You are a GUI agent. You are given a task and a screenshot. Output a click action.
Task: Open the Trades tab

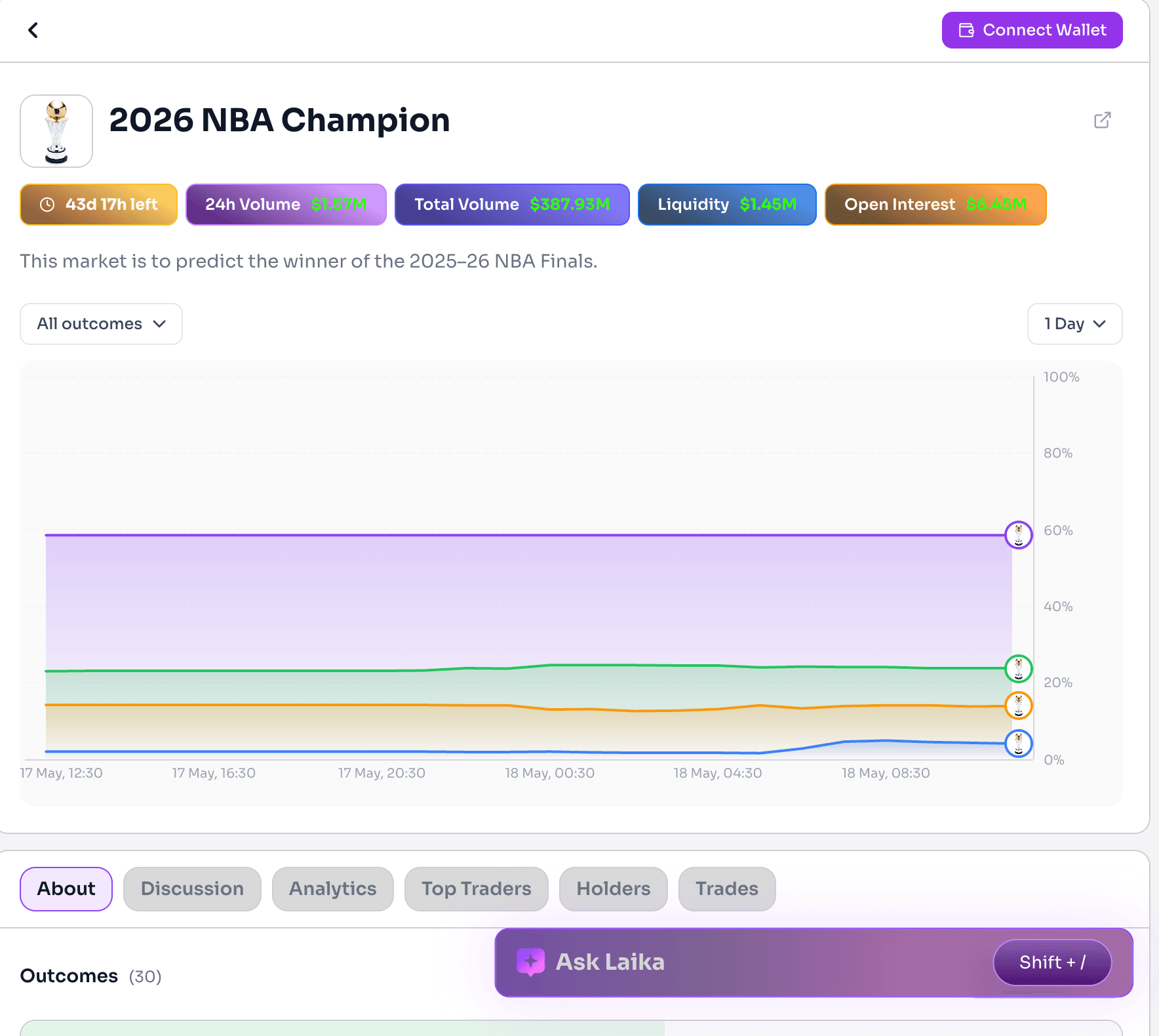click(x=727, y=889)
